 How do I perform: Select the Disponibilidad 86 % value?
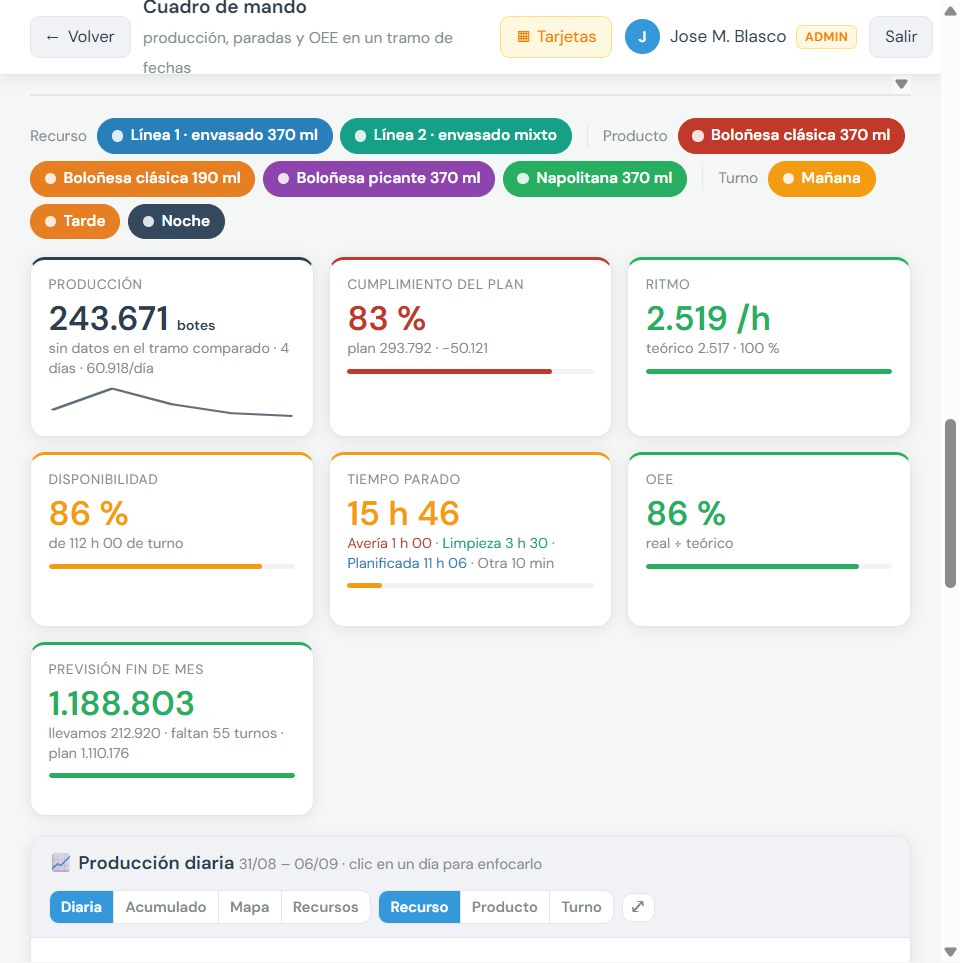coord(88,513)
